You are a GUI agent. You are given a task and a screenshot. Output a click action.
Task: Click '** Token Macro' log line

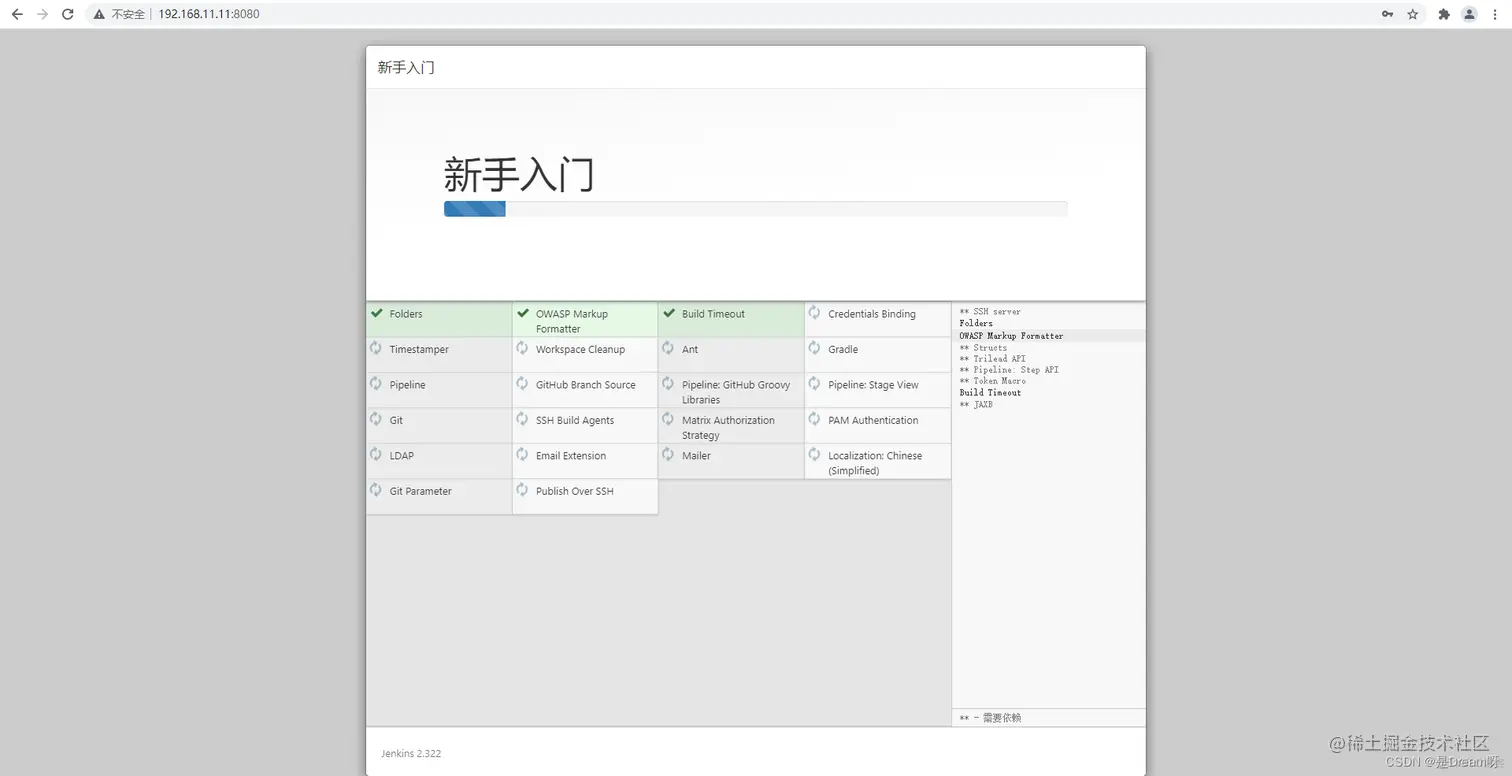coord(992,381)
